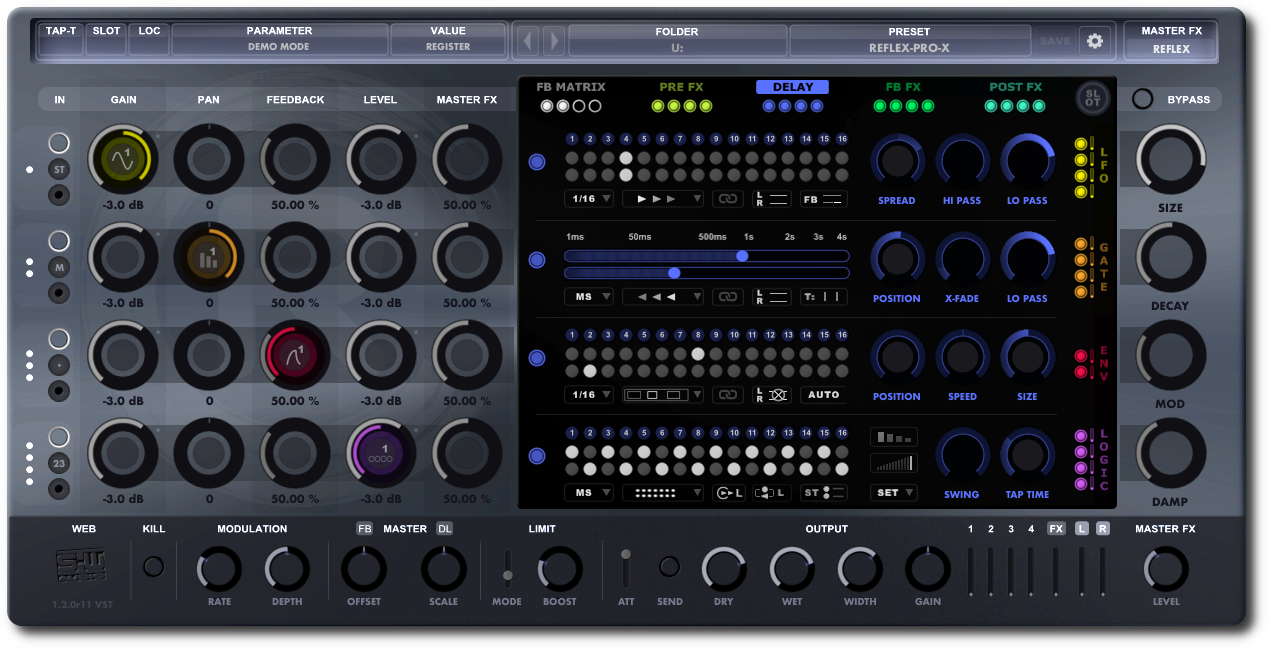Click the link icon beside the T: button
1269x649 pixels.
coord(728,297)
